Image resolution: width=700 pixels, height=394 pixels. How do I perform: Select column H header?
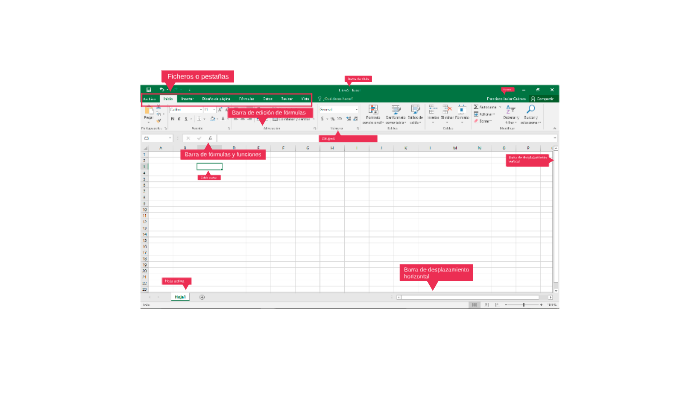click(332, 148)
